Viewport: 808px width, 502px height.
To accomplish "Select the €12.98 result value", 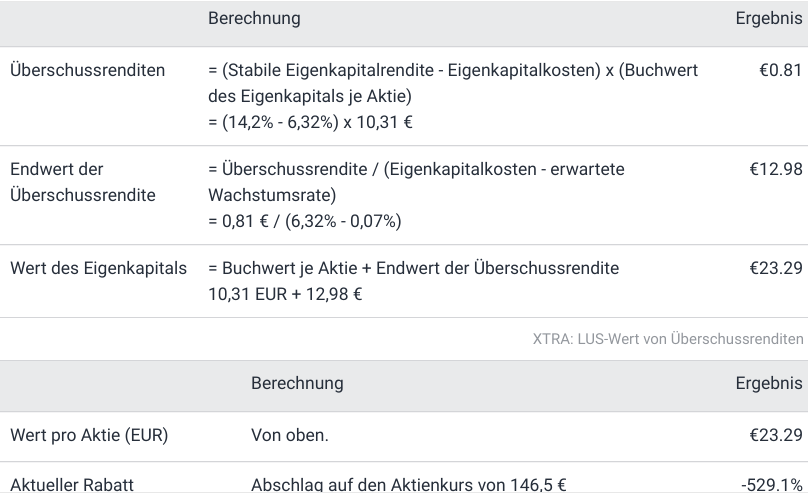I will (776, 170).
